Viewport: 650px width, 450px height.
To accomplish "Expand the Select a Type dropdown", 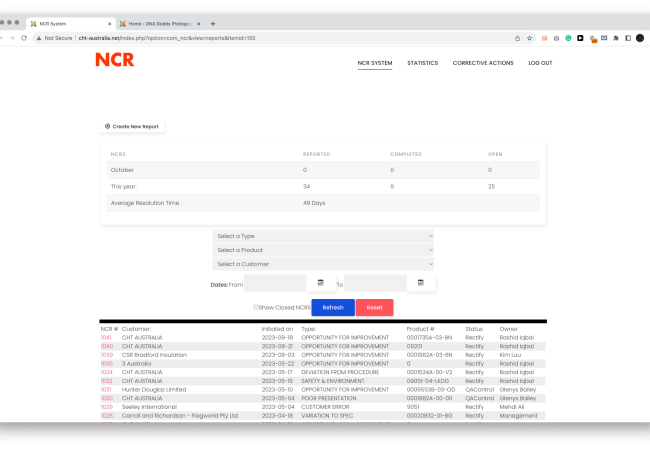I will pos(325,236).
